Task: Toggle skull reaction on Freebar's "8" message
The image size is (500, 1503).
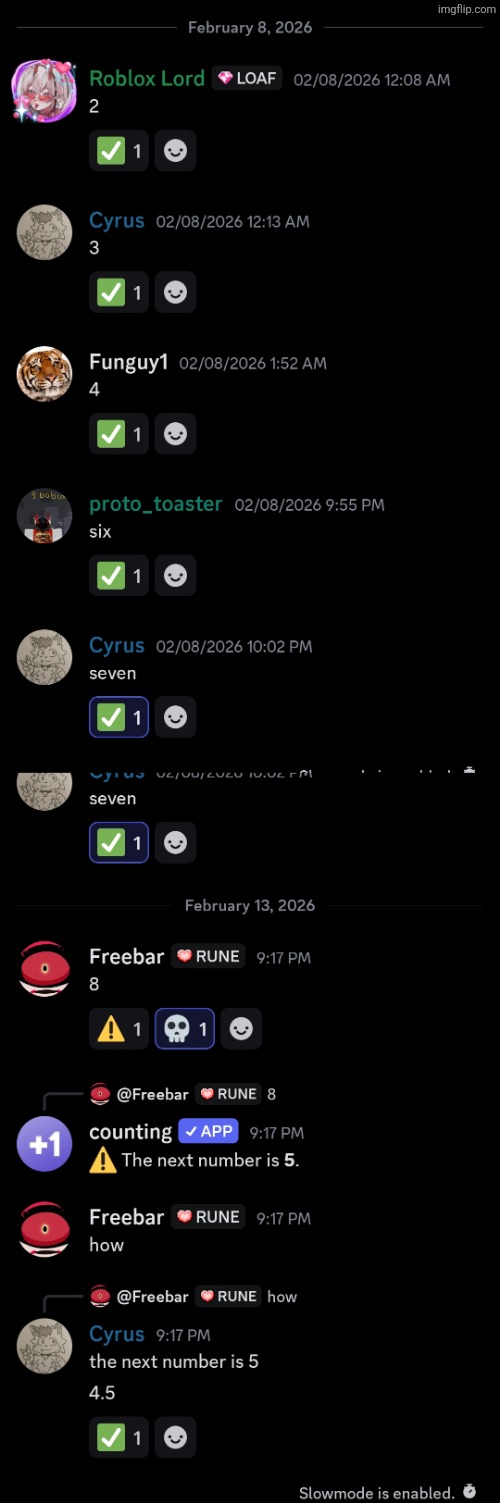Action: click(x=185, y=1029)
